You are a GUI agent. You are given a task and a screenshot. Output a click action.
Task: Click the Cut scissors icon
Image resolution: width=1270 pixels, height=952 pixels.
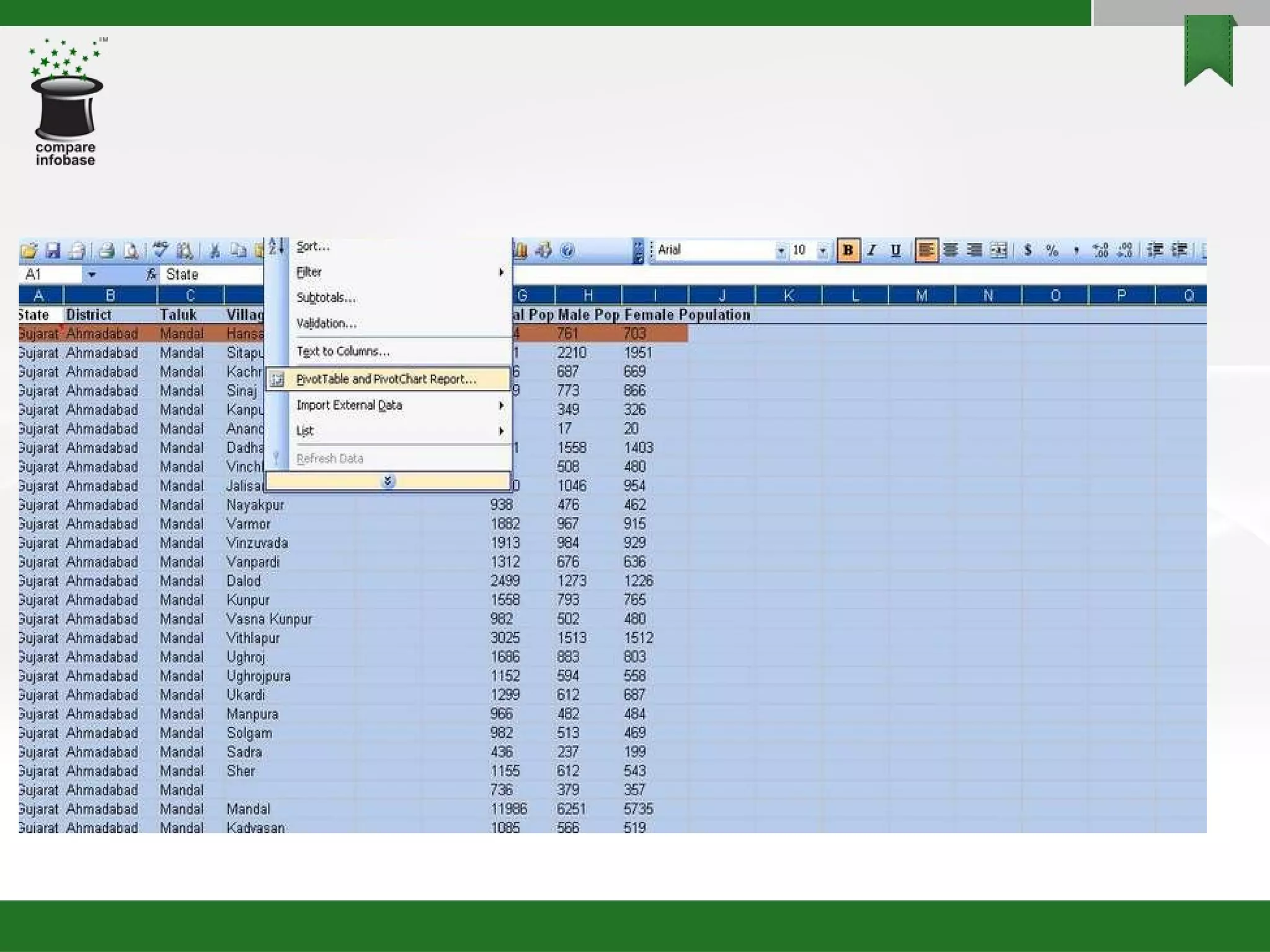point(215,250)
